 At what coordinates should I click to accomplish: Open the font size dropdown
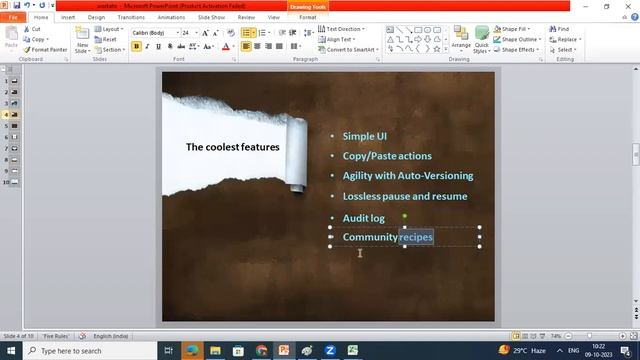pyautogui.click(x=196, y=33)
